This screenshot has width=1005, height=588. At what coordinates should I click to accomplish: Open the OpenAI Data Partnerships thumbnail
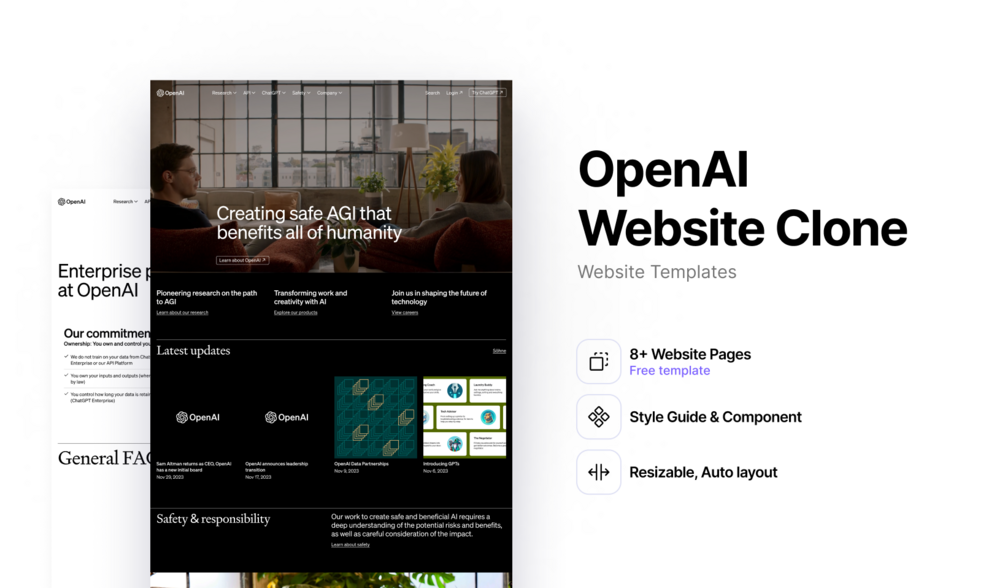point(376,417)
